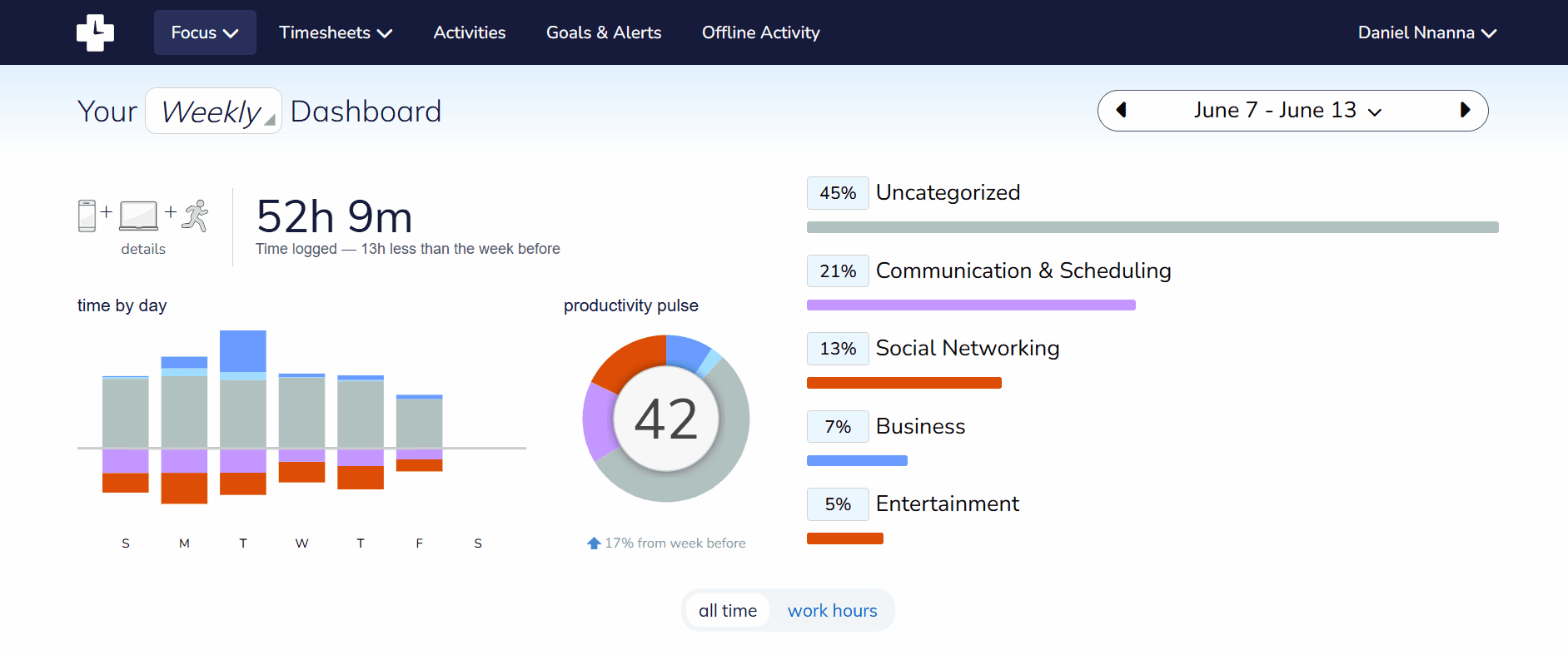Switch the view to work hours

coord(832,611)
